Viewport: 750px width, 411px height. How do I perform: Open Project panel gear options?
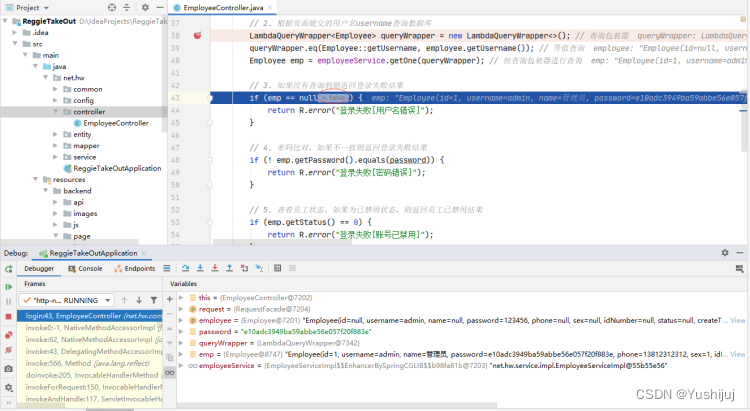point(145,7)
